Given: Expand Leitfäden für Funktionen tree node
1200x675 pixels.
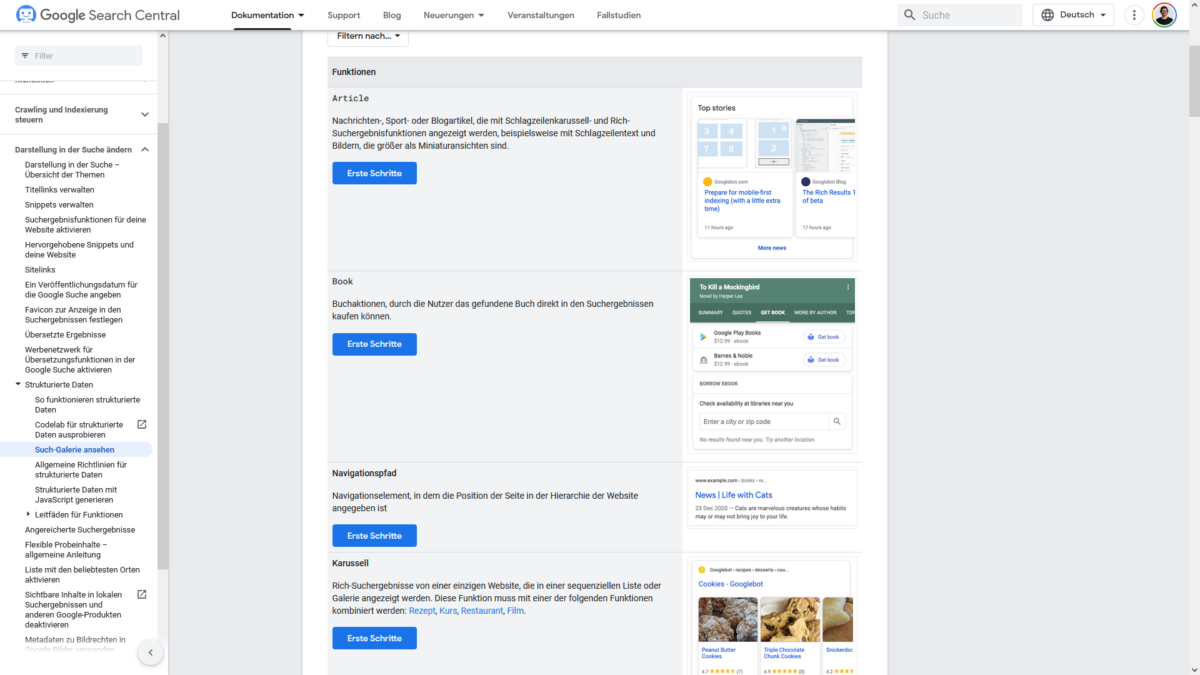Looking at the screenshot, I should tap(28, 514).
